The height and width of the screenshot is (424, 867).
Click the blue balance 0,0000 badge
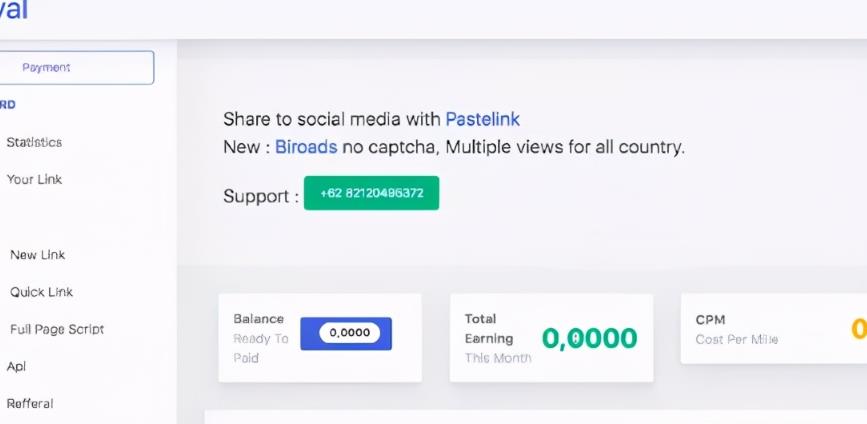coord(346,333)
